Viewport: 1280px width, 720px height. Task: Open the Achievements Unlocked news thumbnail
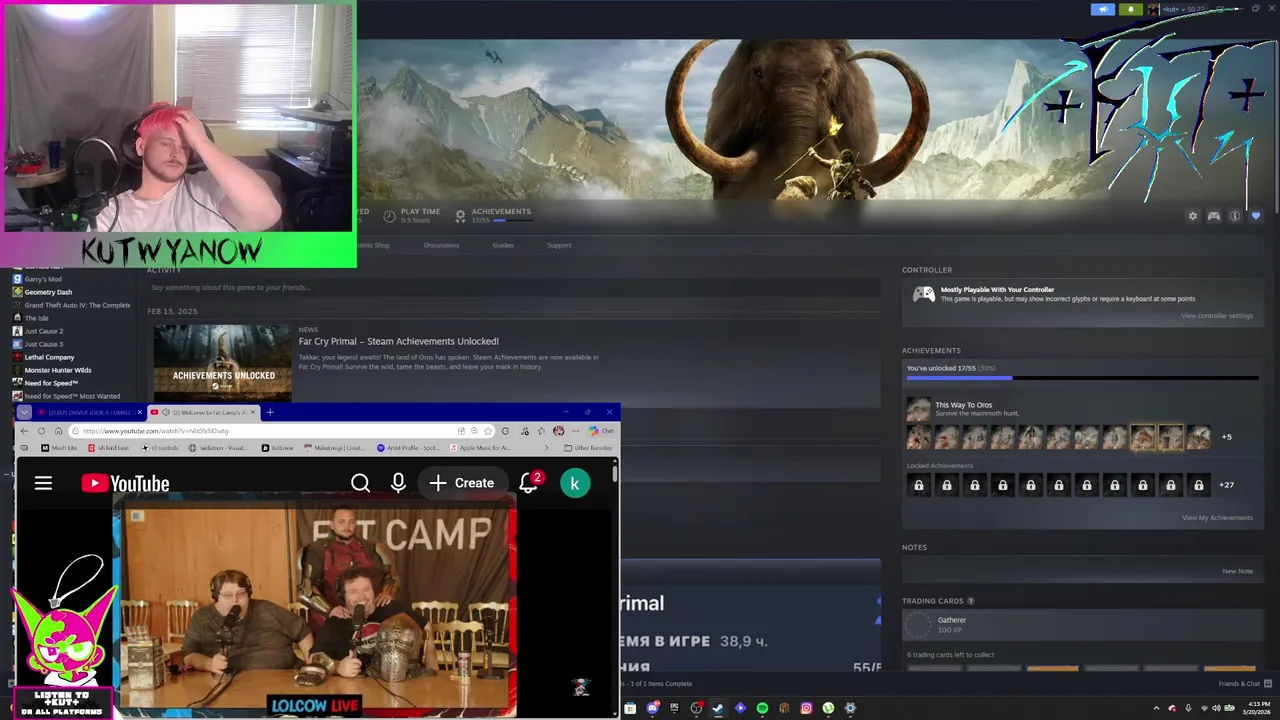(223, 362)
